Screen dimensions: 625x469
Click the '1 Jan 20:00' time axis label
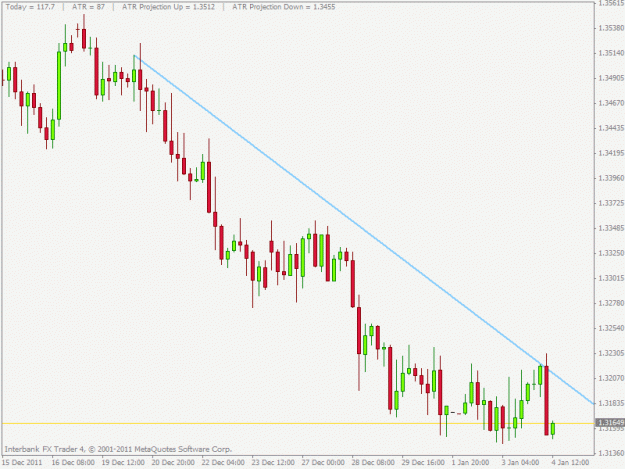tap(470, 463)
